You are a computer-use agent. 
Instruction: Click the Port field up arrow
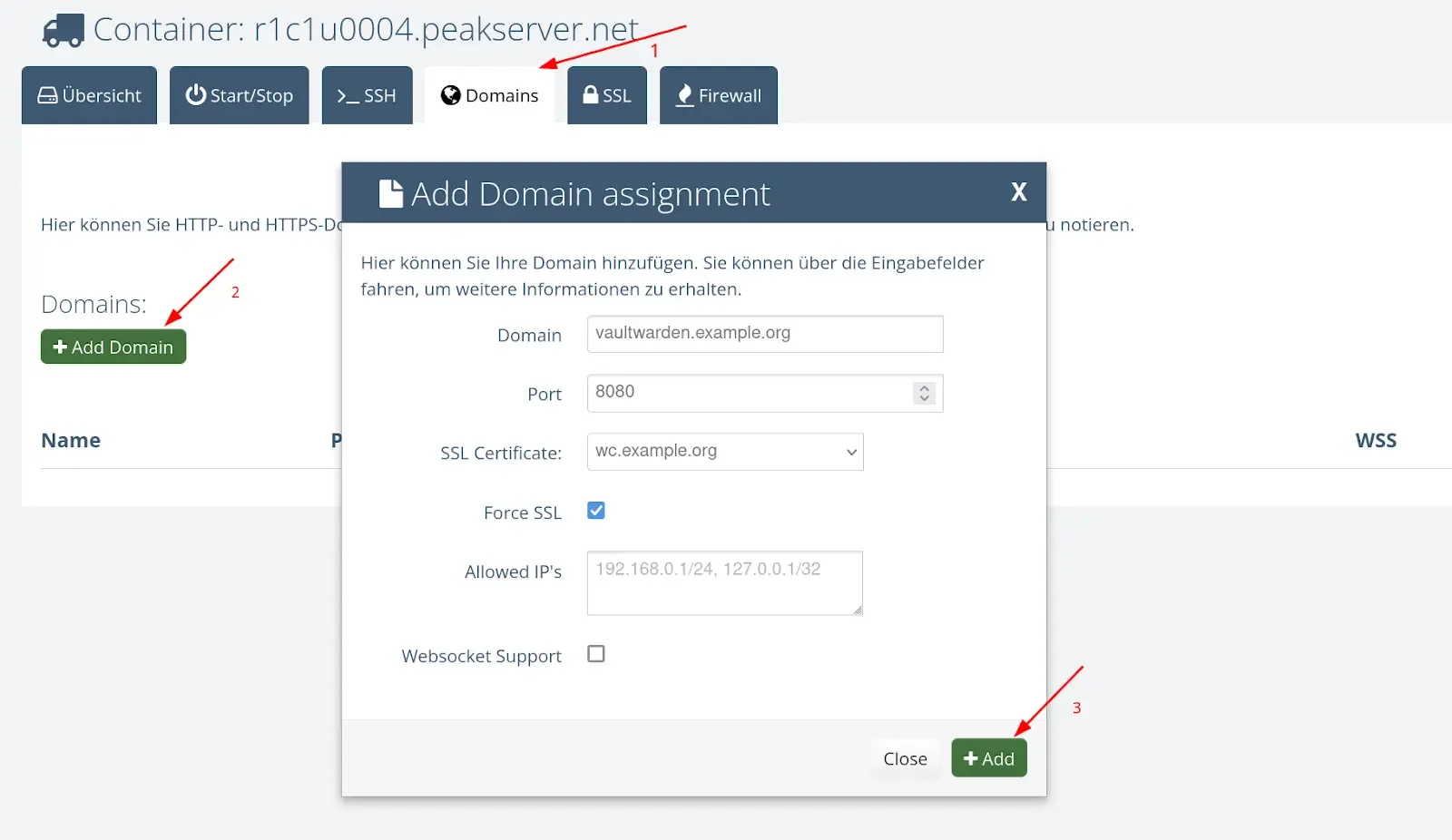924,387
